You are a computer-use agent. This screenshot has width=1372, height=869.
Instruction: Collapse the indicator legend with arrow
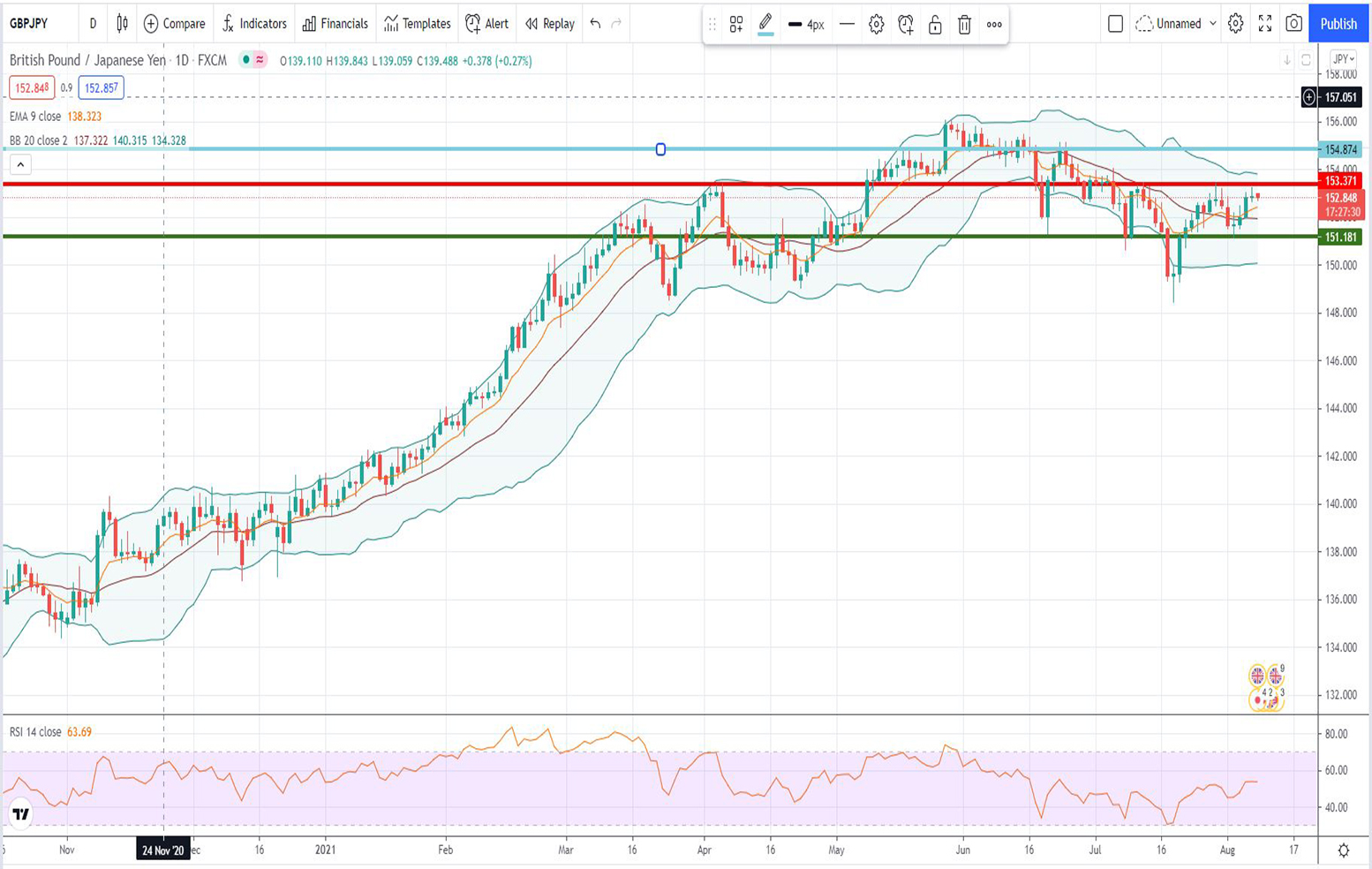point(20,164)
